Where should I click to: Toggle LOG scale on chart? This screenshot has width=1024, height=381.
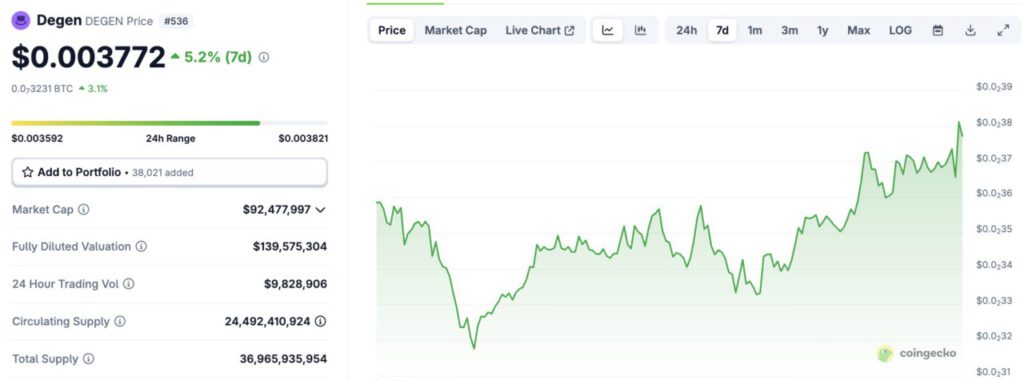900,30
